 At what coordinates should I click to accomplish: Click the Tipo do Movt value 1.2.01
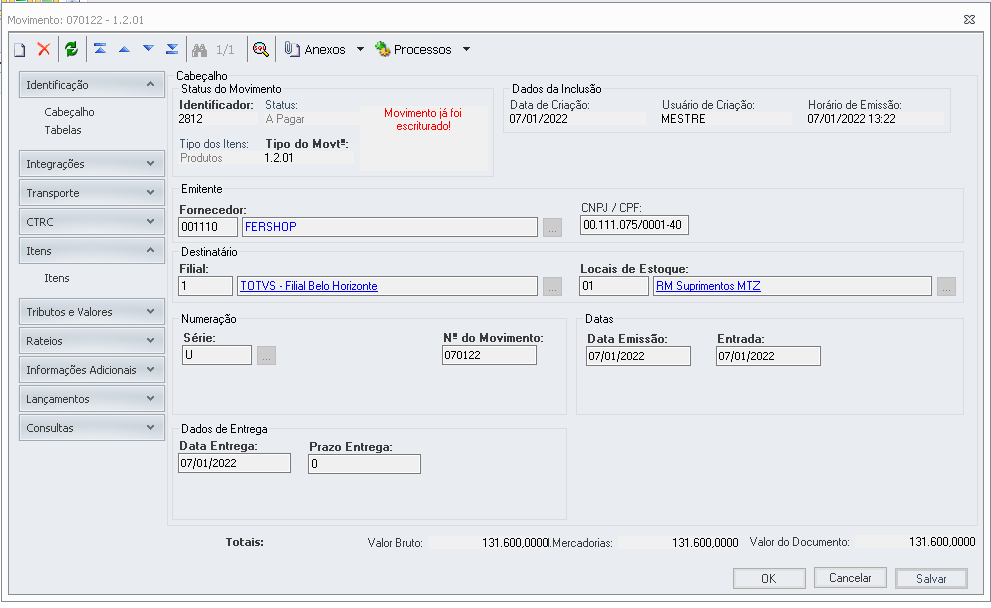pyautogui.click(x=279, y=158)
